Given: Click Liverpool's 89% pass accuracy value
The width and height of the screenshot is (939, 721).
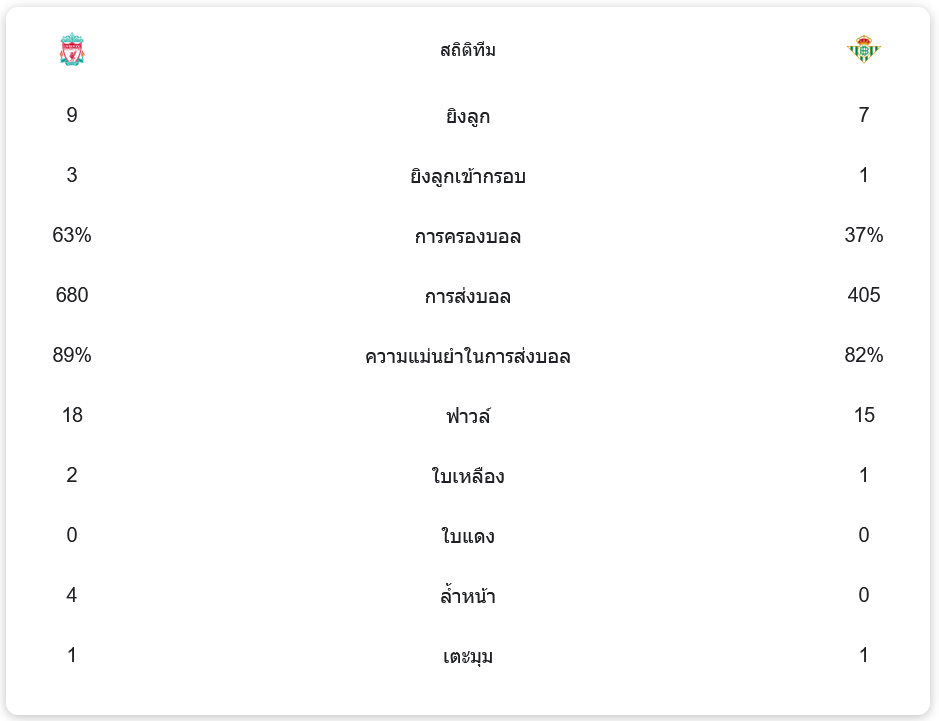Looking at the screenshot, I should click(x=72, y=356).
